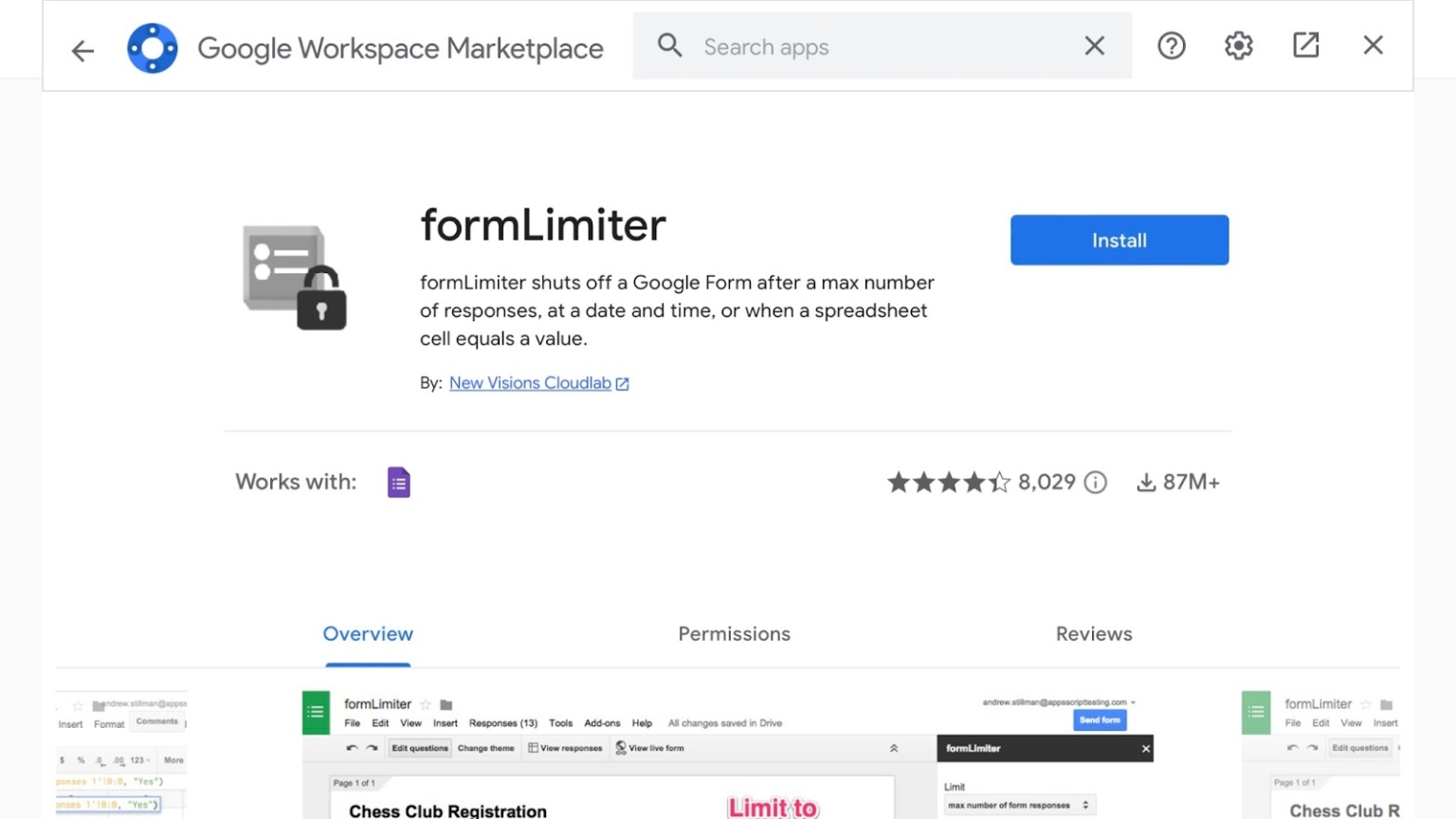Switch to the Reviews tab
Viewport: 1456px width, 819px height.
coord(1094,633)
